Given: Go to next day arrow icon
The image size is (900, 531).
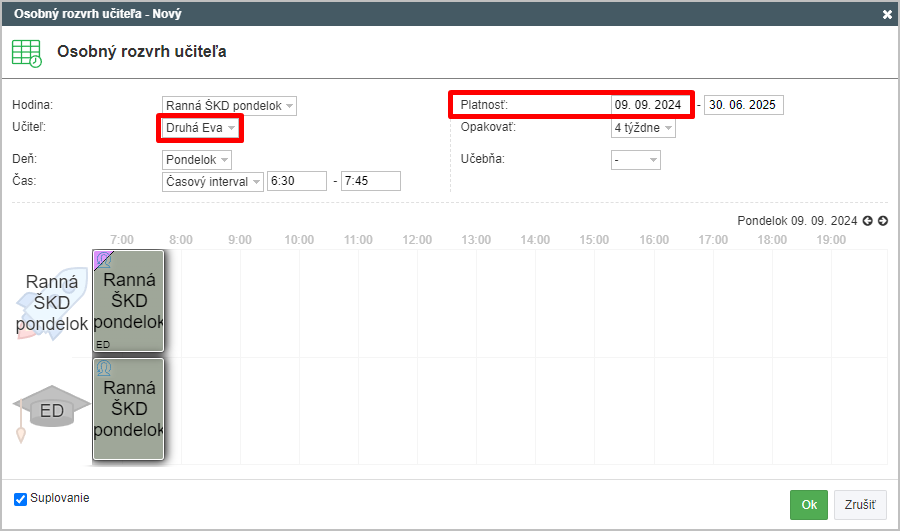Looking at the screenshot, I should coord(883,221).
